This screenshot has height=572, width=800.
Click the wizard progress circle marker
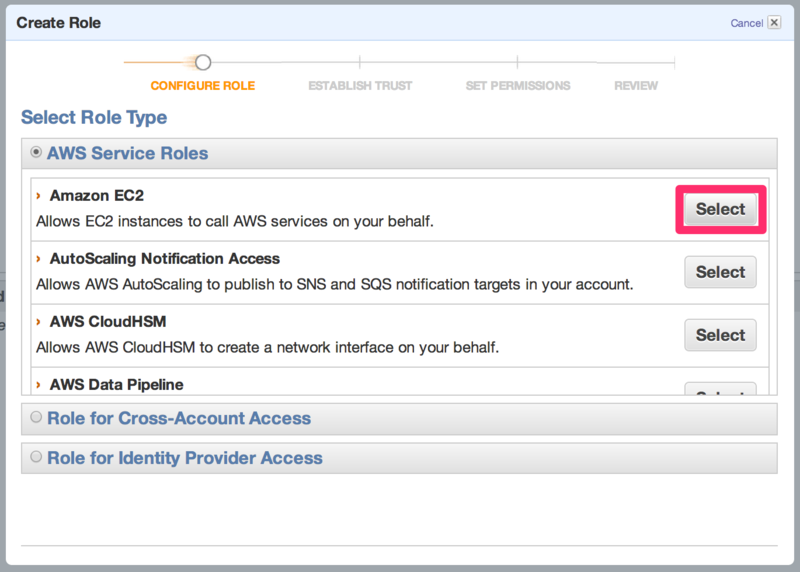203,62
